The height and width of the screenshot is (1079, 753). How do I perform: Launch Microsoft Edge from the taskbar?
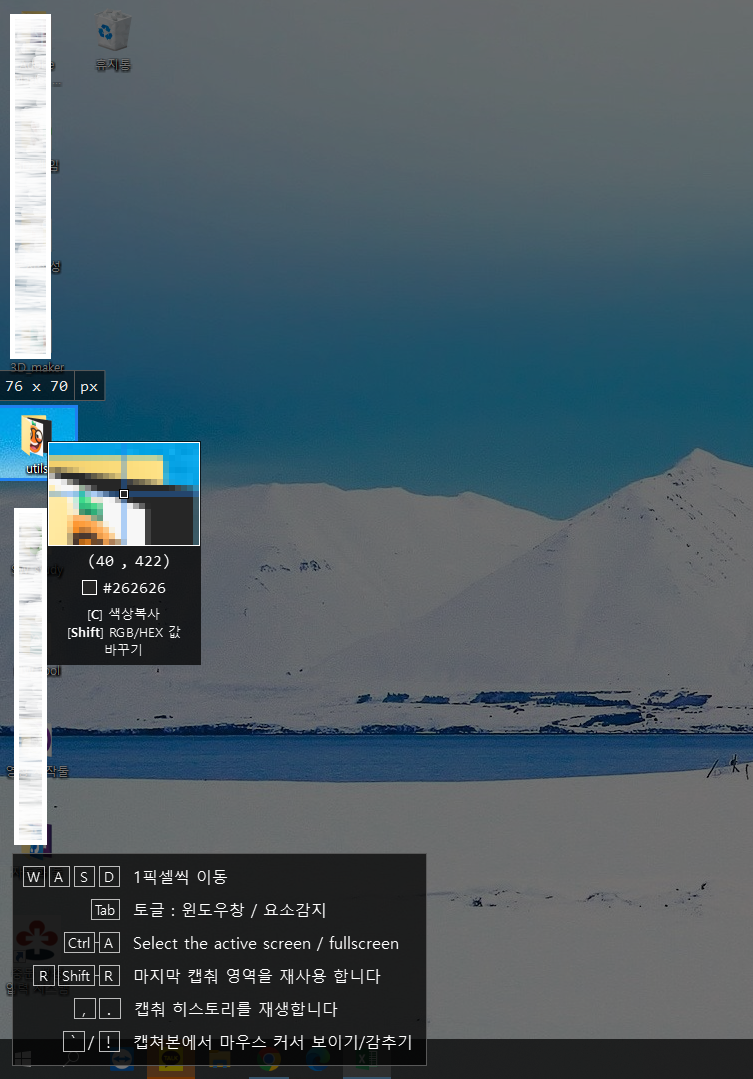click(317, 1060)
